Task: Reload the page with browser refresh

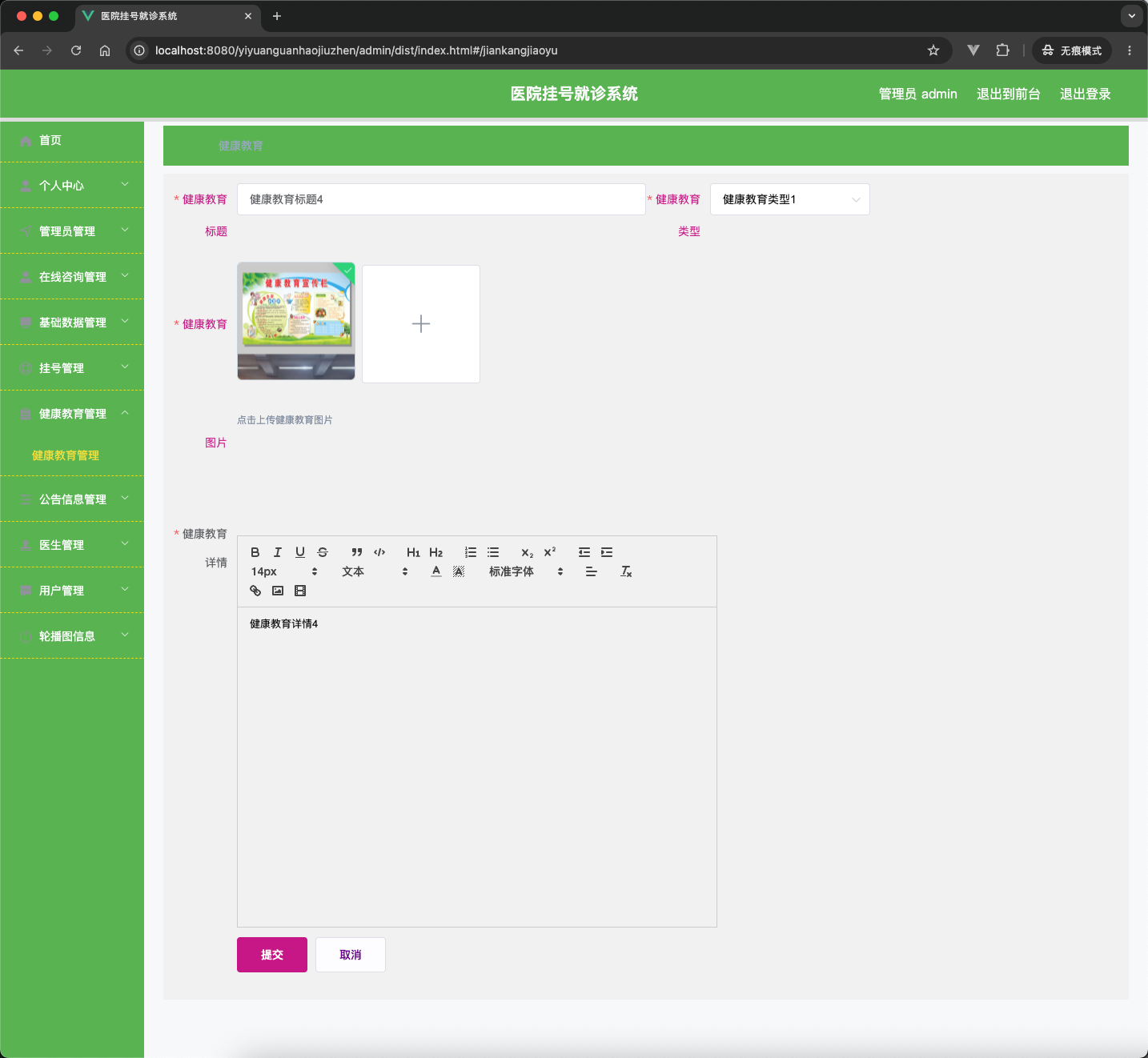Action: pos(76,50)
